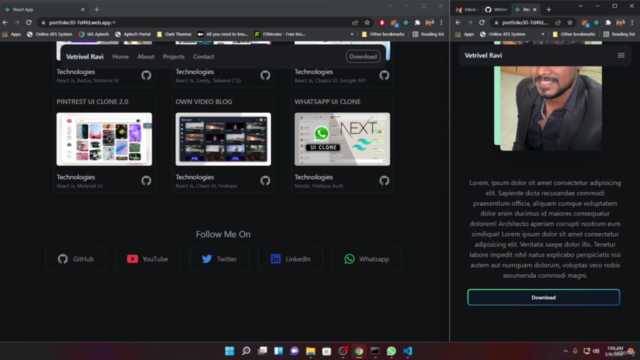640x360 pixels.
Task: Bookmark this page with star icon in right window
Action: pos(570,22)
